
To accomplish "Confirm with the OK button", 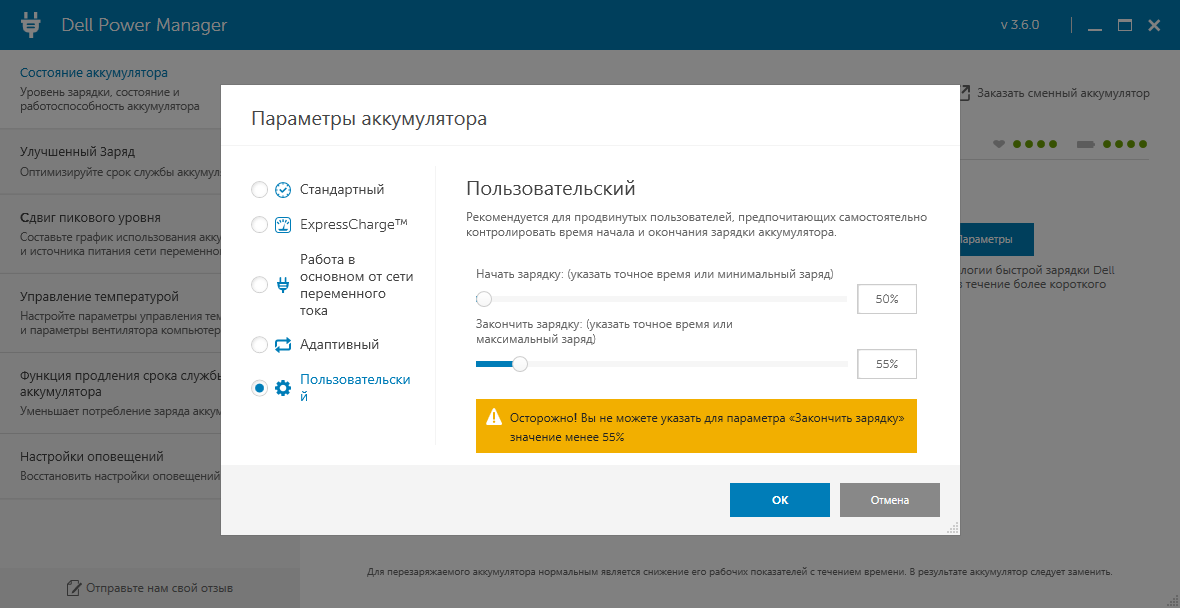I will point(780,500).
